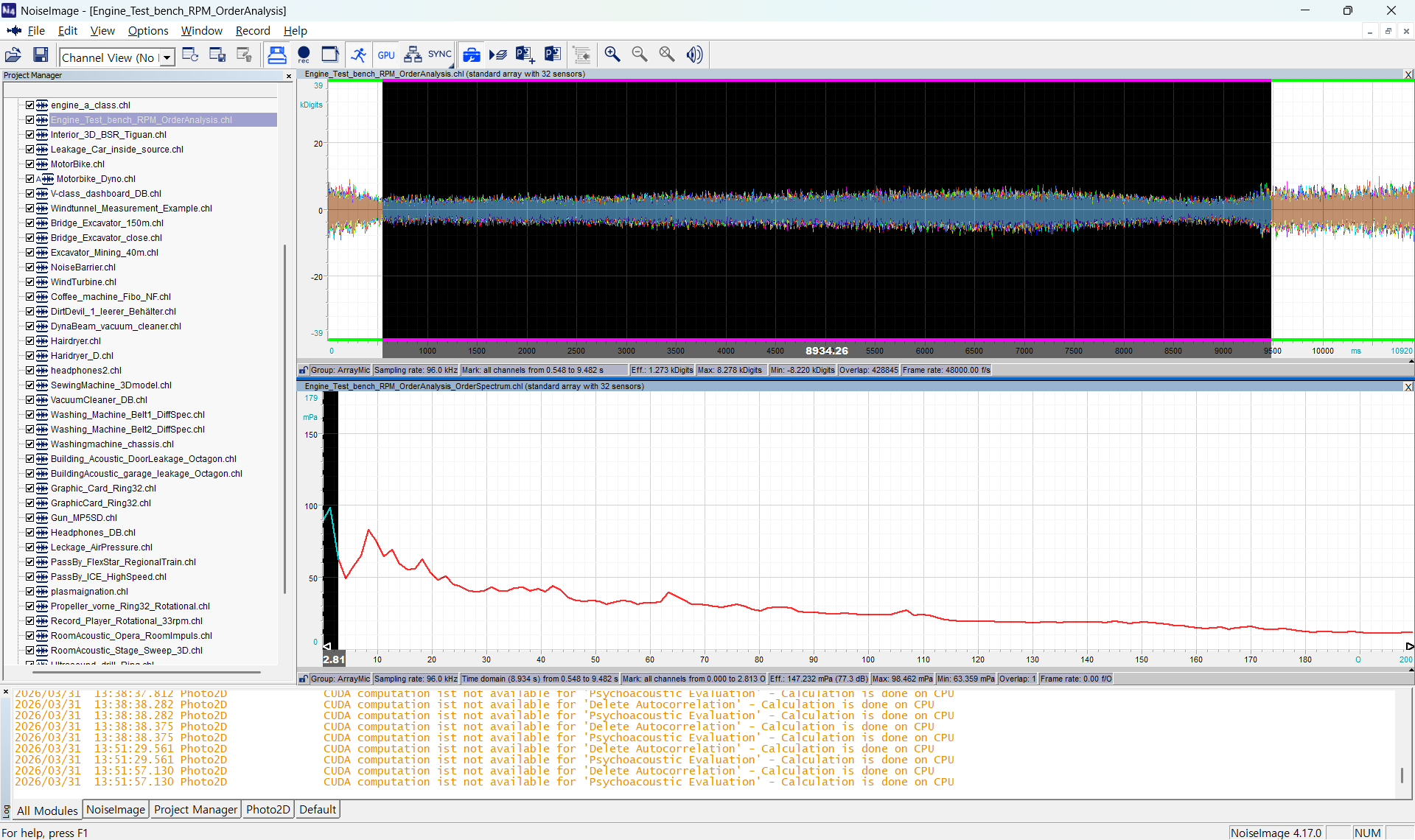Close the time signal channel view

pos(1408,74)
